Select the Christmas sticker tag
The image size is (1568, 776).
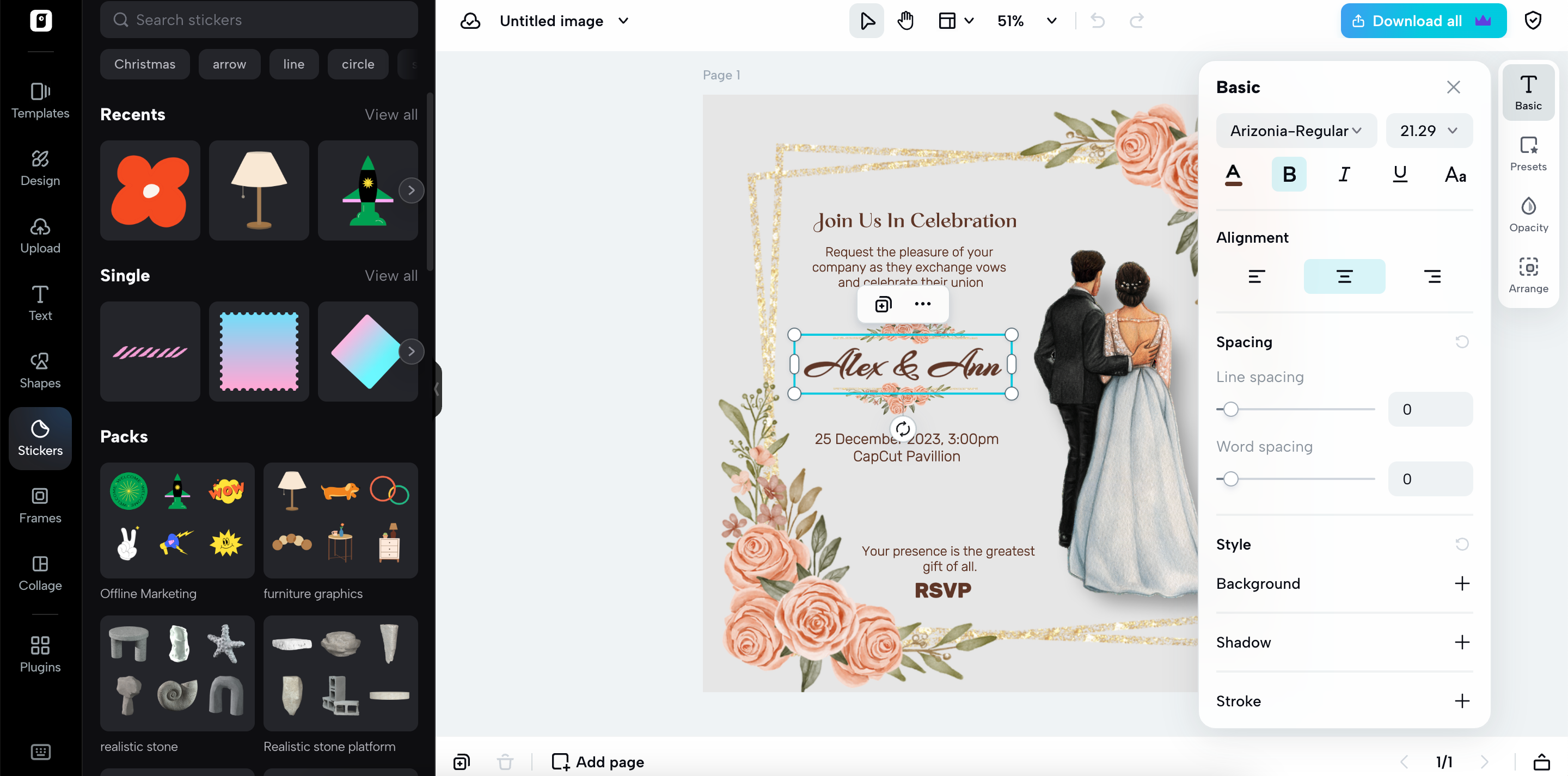point(144,64)
